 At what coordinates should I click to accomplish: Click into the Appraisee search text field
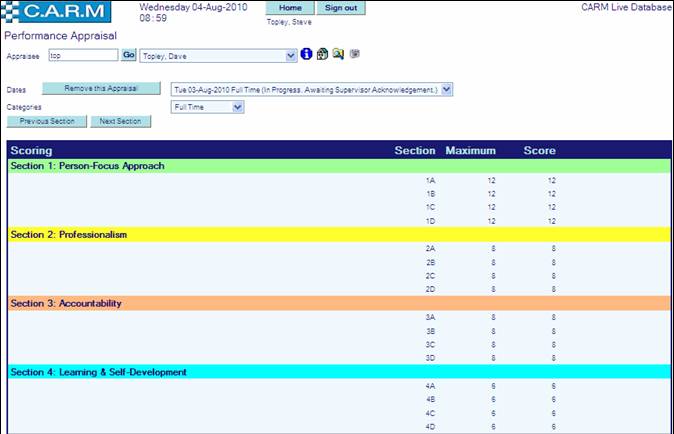(x=83, y=55)
